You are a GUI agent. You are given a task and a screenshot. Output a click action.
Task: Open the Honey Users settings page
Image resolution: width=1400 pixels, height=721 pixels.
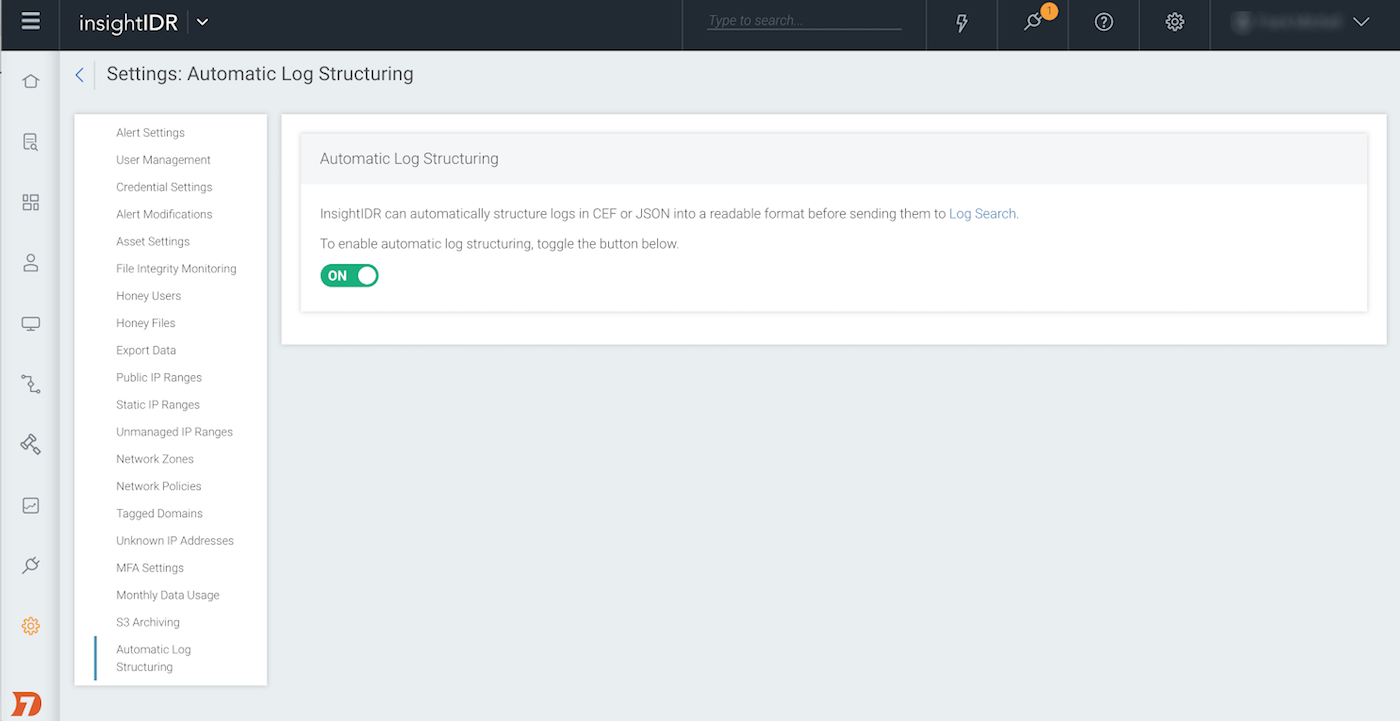148,296
